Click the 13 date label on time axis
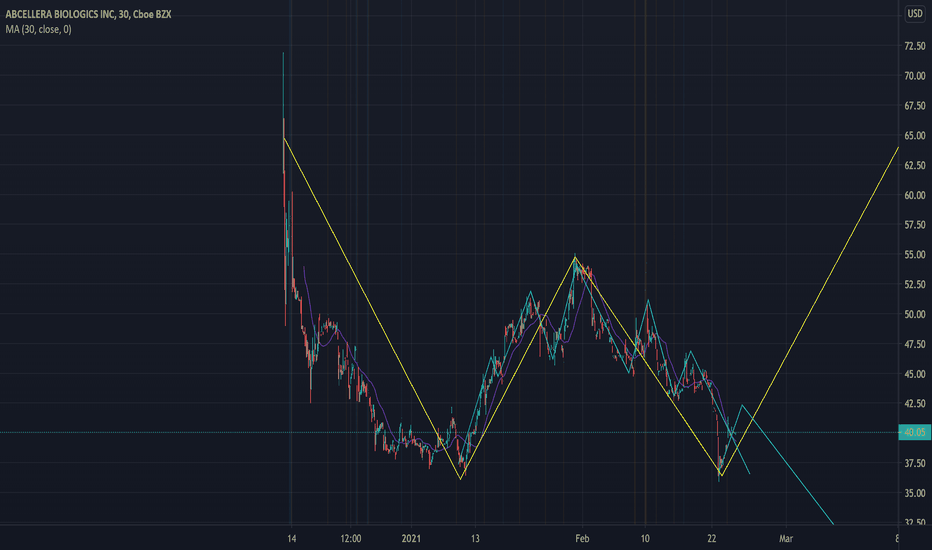 pos(475,539)
